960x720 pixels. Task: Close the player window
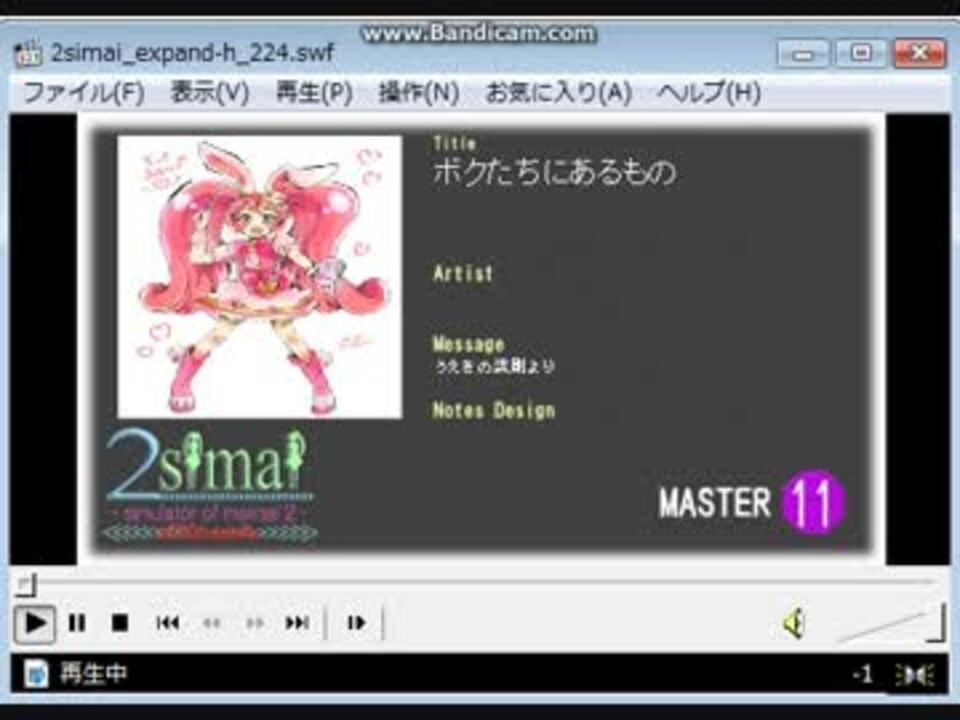coord(920,54)
